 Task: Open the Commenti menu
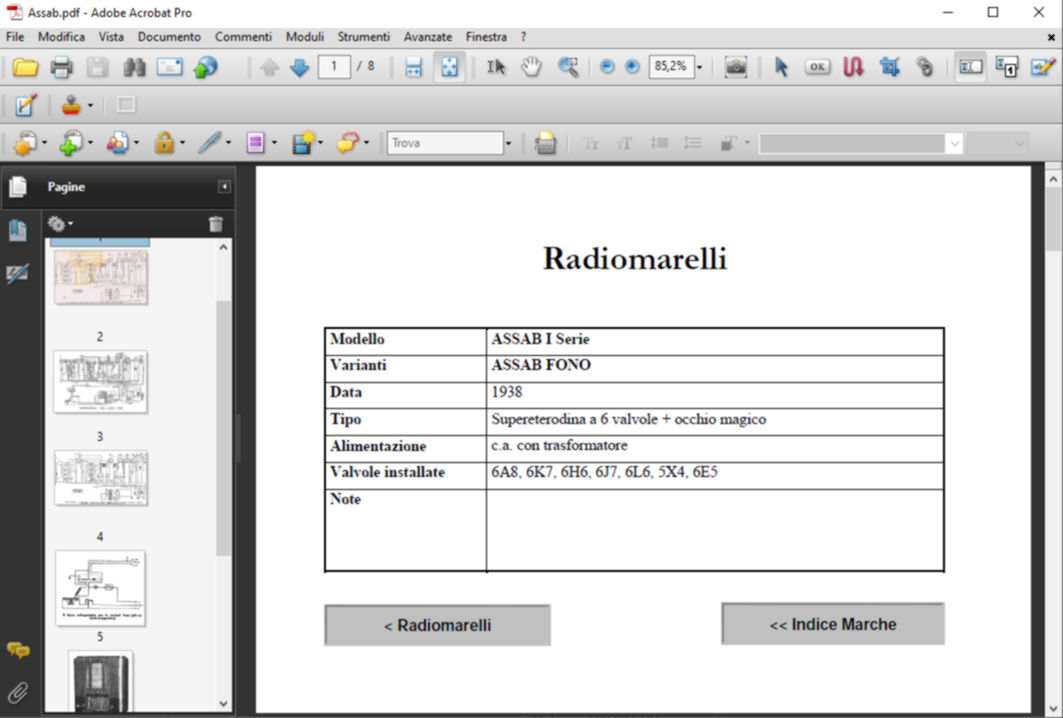pyautogui.click(x=243, y=37)
